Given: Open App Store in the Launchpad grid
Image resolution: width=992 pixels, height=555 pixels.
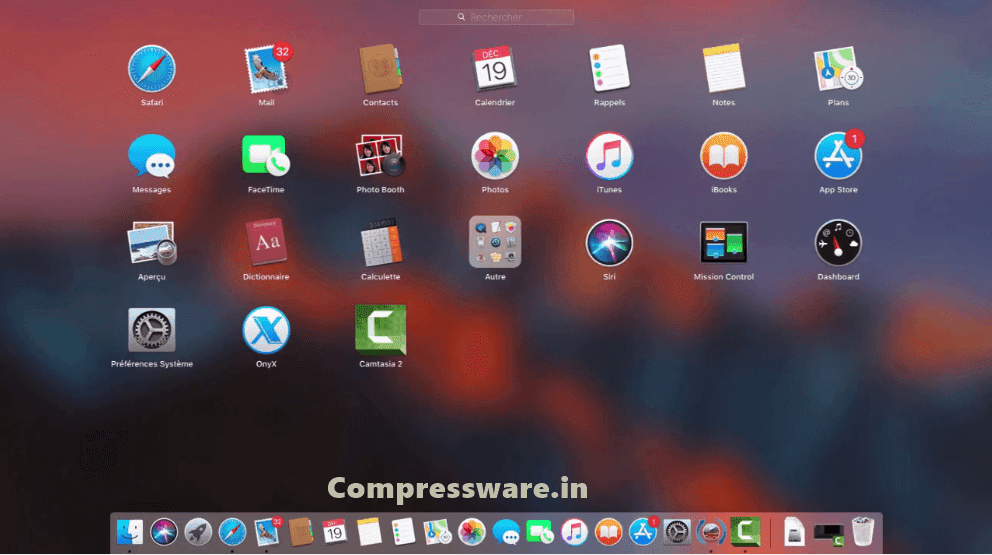Looking at the screenshot, I should (x=838, y=156).
